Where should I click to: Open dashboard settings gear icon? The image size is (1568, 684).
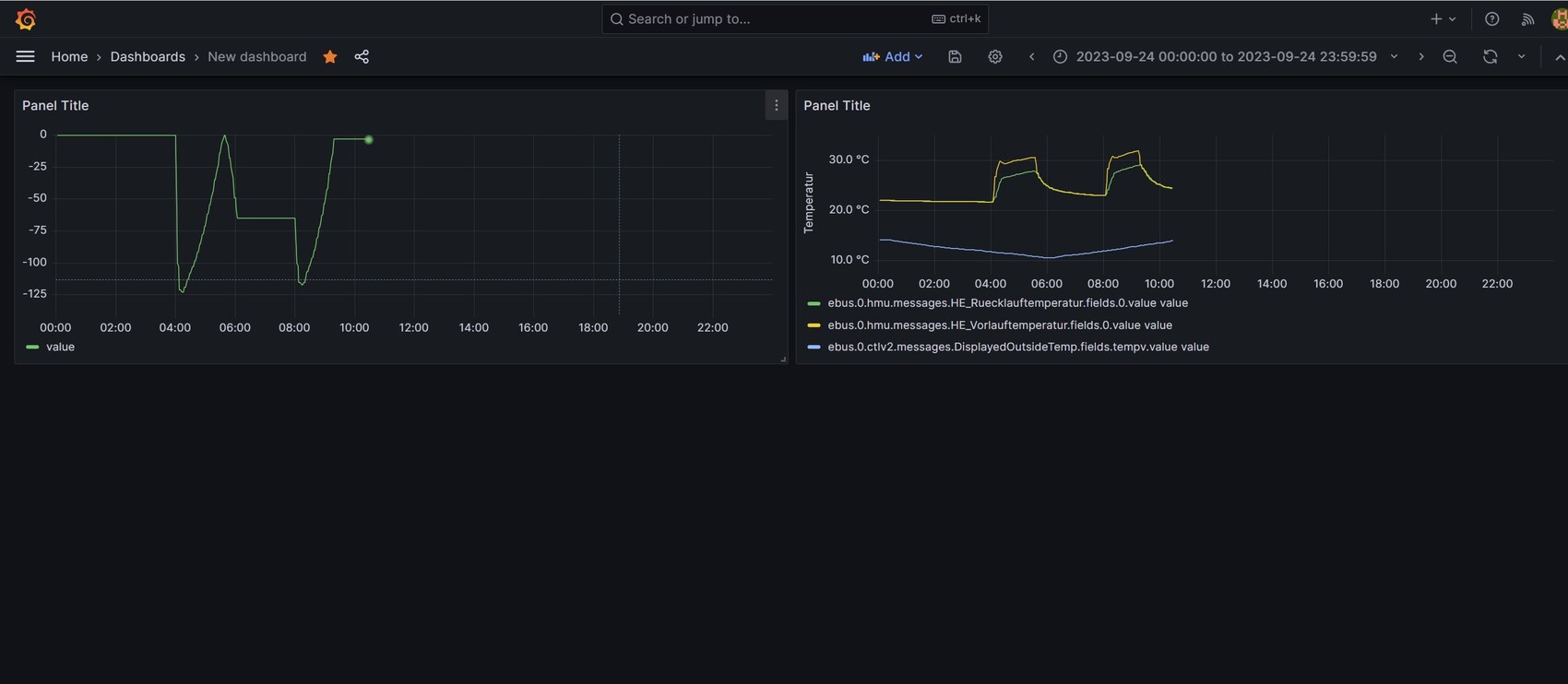pos(994,56)
